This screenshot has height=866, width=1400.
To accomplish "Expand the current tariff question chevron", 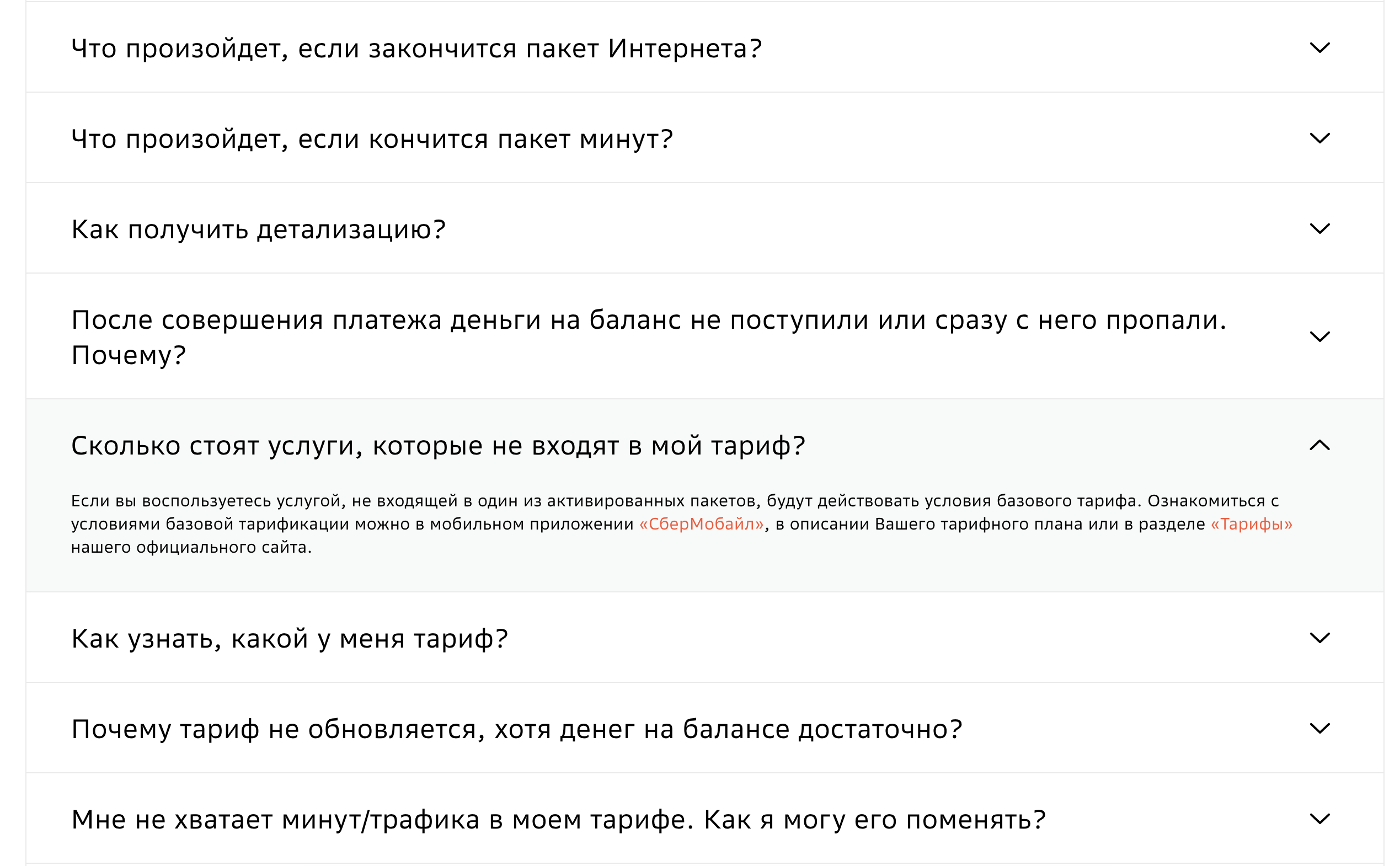I will tap(1321, 638).
